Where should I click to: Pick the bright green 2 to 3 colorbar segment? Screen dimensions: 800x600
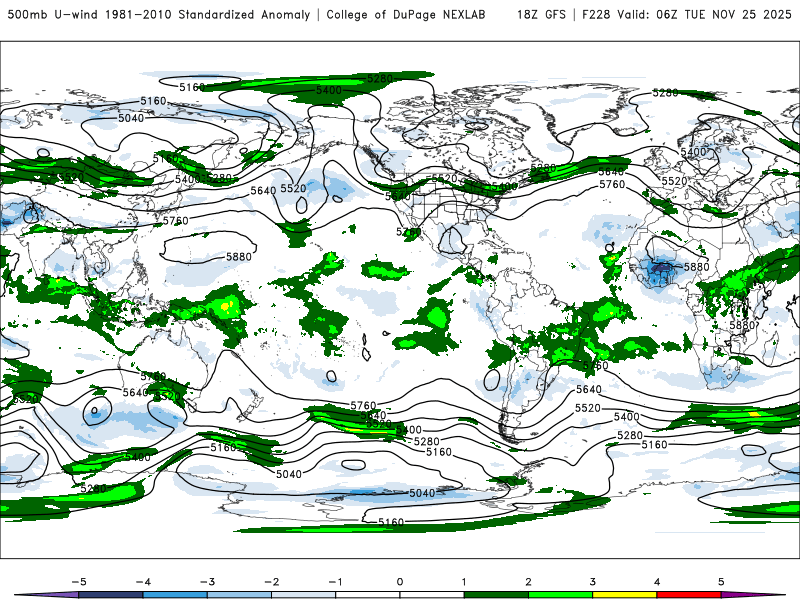click(x=561, y=595)
